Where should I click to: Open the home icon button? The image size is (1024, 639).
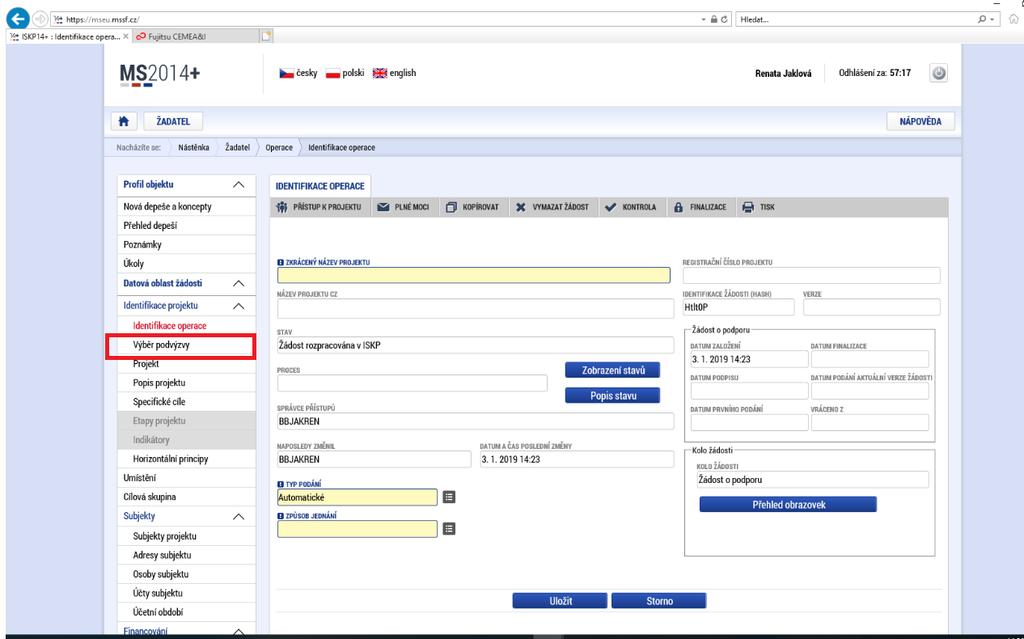[123, 122]
